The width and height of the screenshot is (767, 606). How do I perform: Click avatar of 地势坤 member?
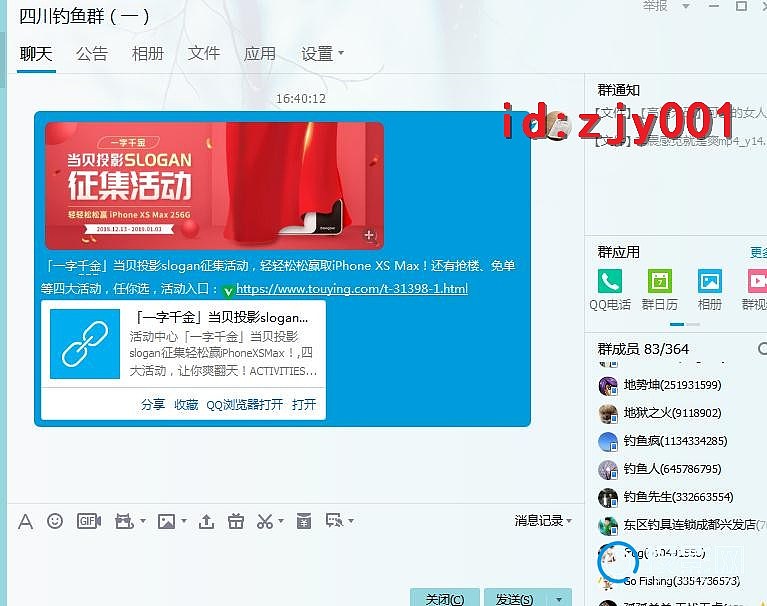coord(608,386)
